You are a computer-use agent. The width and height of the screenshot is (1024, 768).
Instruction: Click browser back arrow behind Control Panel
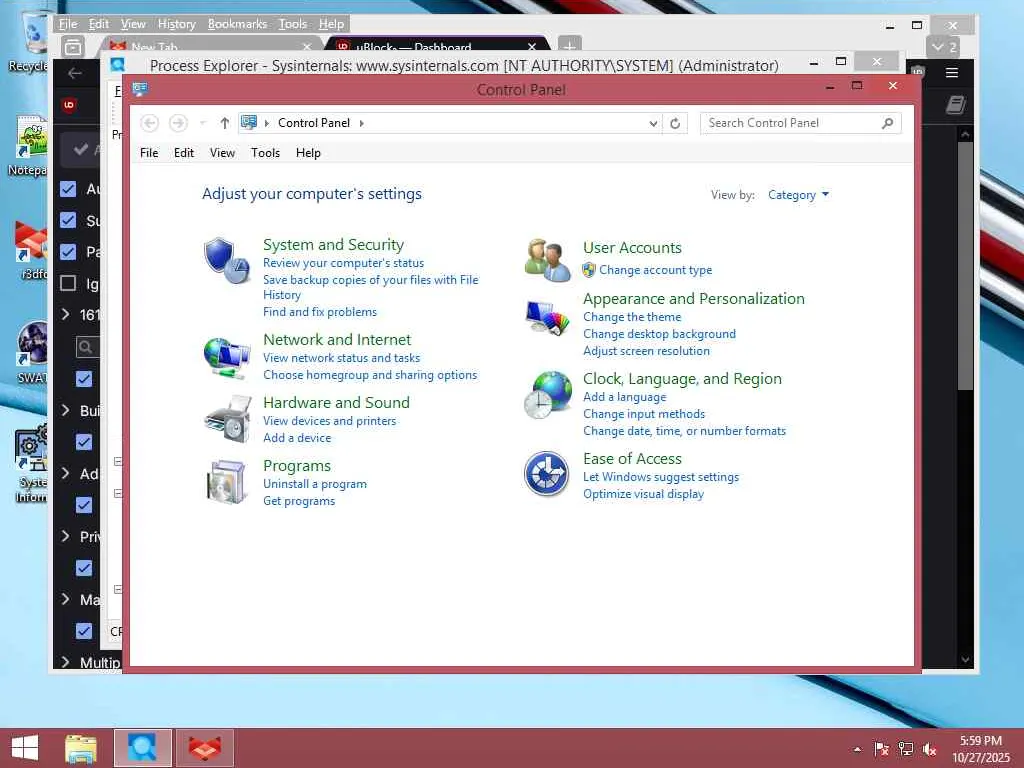[x=74, y=73]
